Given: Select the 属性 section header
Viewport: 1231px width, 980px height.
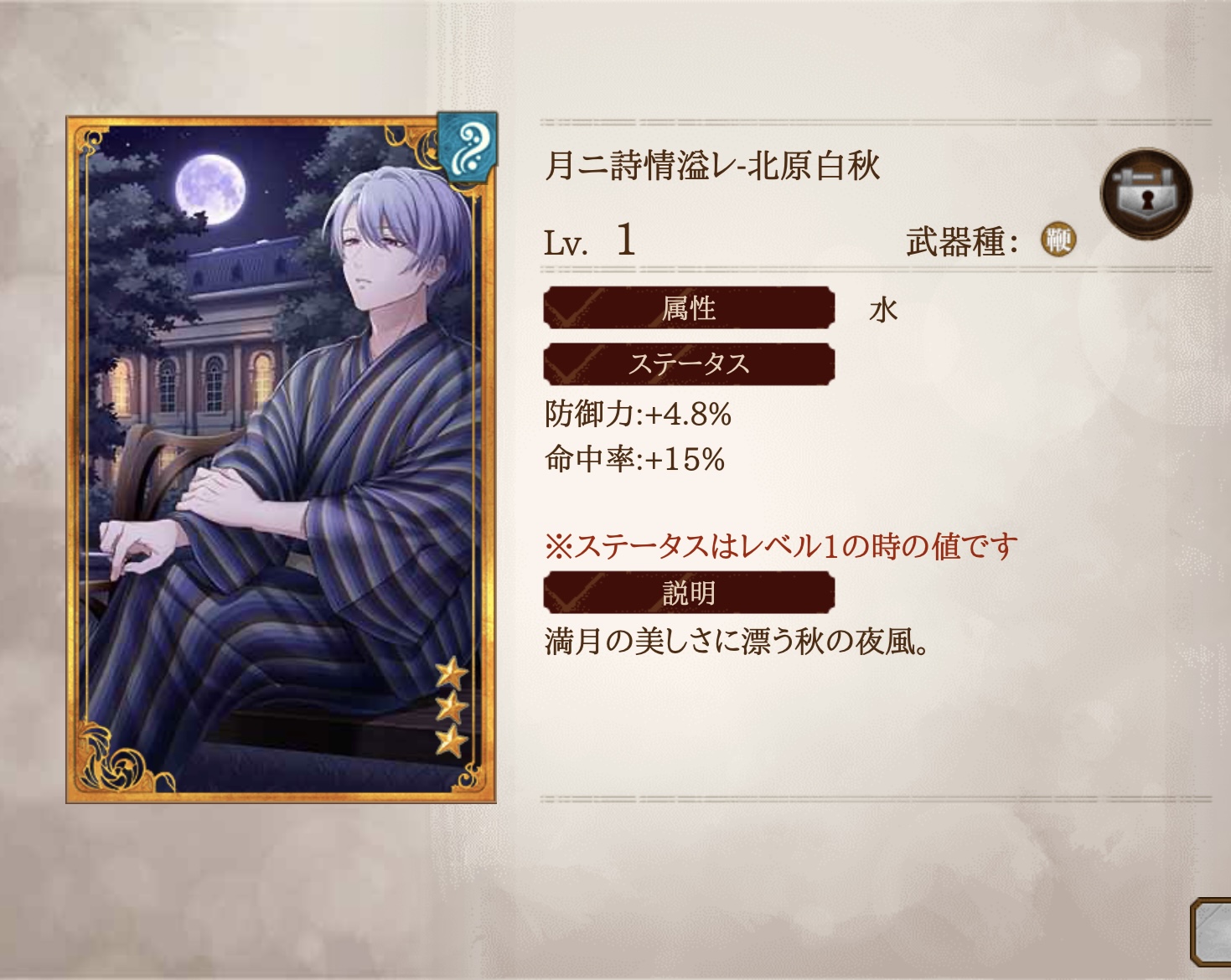Looking at the screenshot, I should point(689,308).
